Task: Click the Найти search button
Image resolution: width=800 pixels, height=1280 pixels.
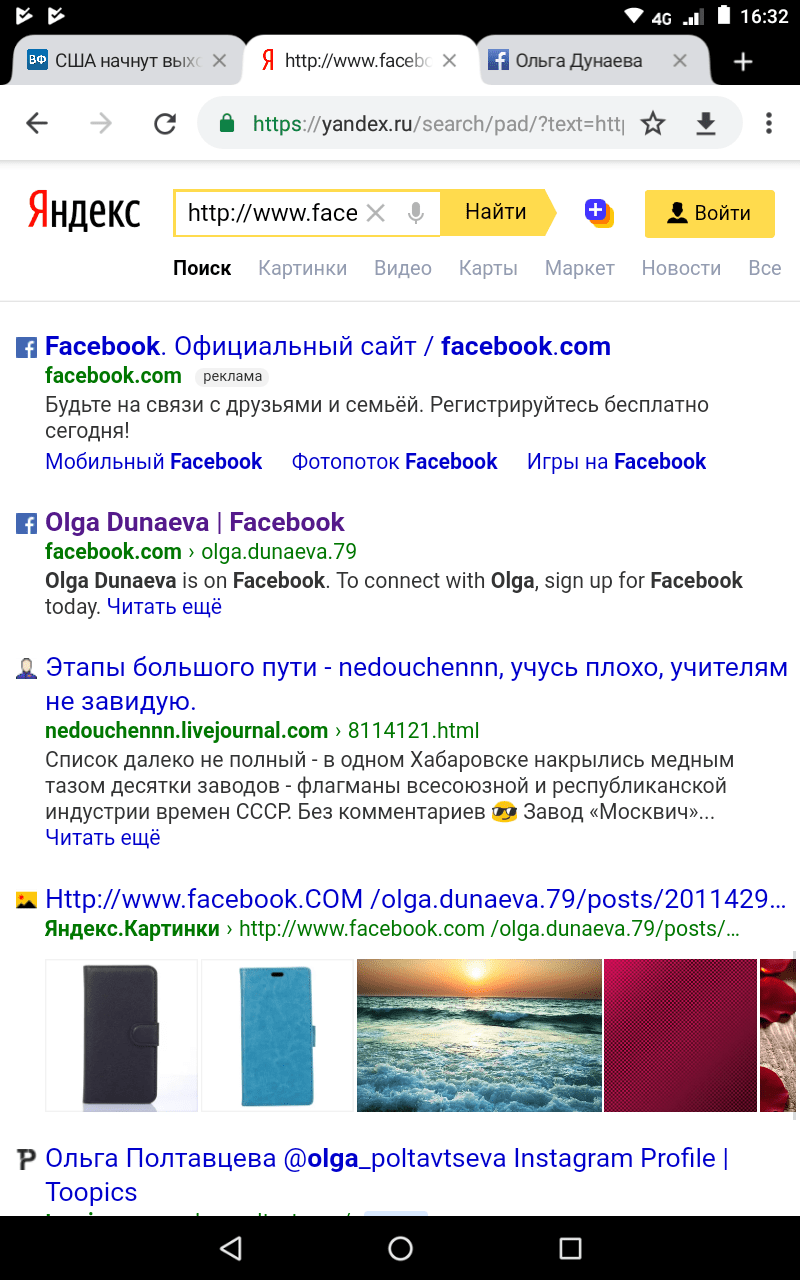Action: click(496, 212)
